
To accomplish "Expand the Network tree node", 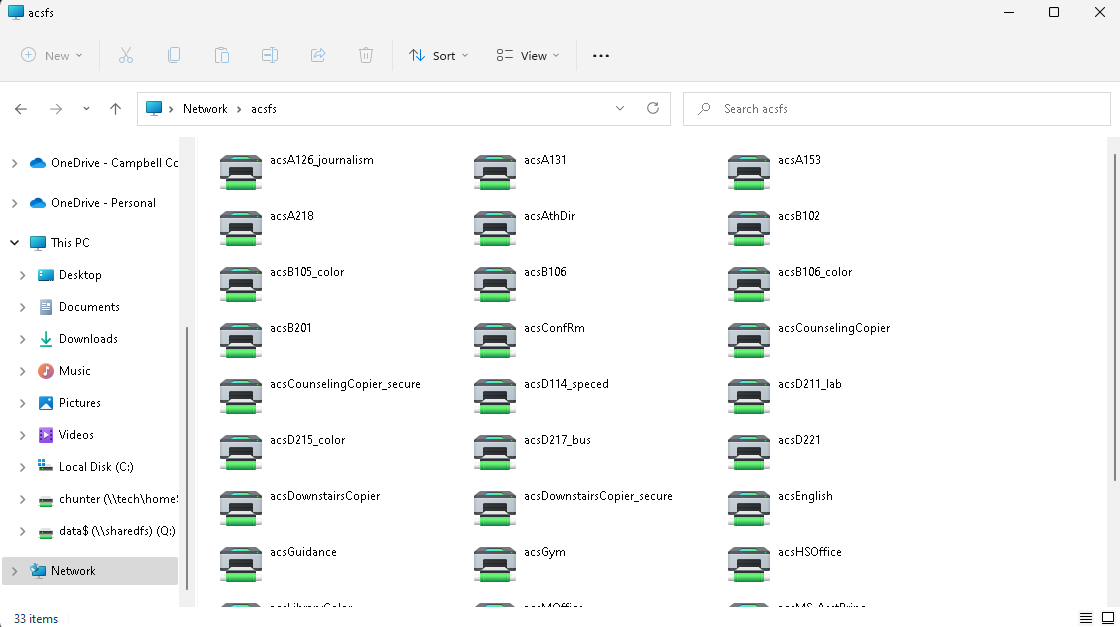I will (14, 571).
